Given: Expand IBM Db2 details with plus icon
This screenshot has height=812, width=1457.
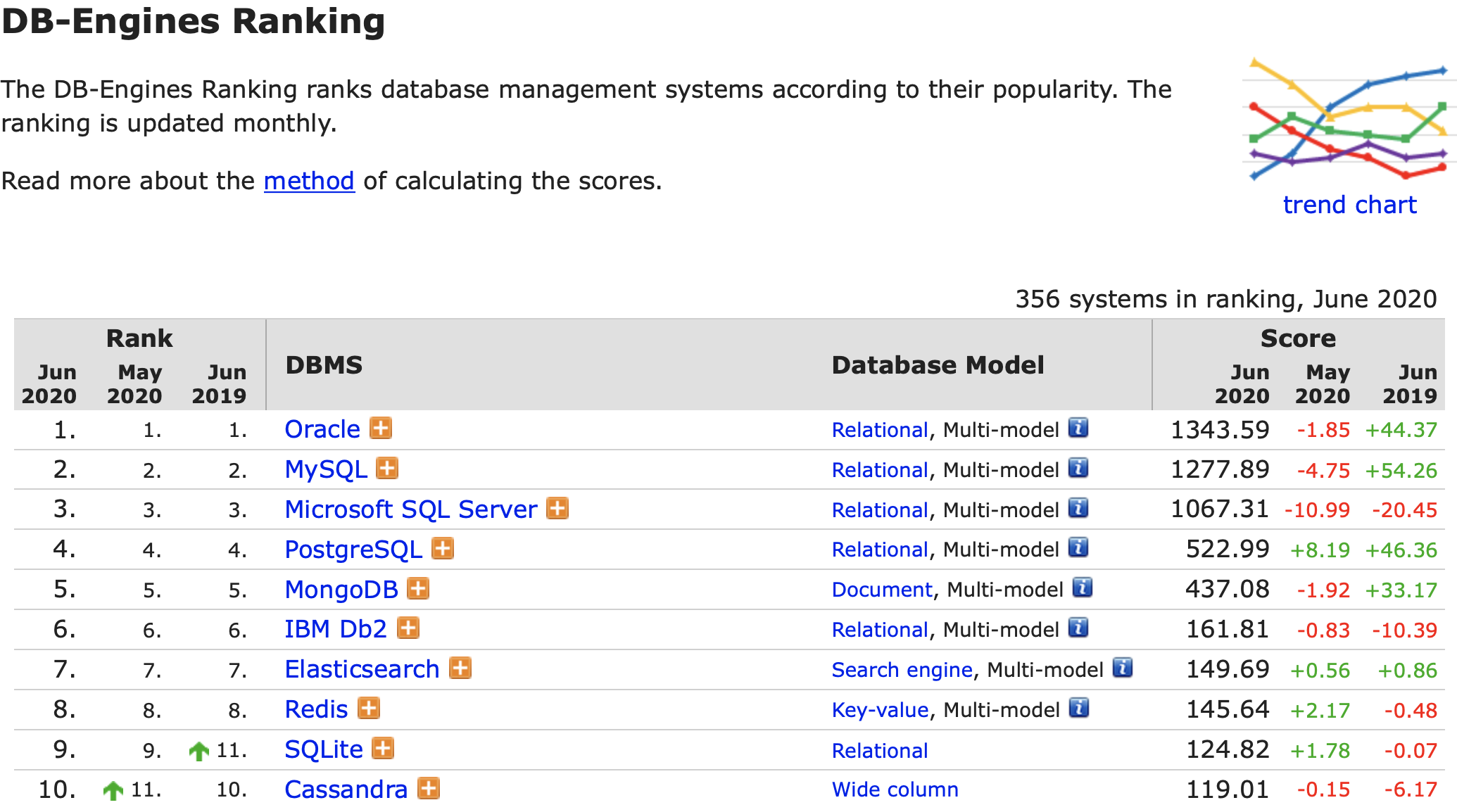Looking at the screenshot, I should pos(408,628).
